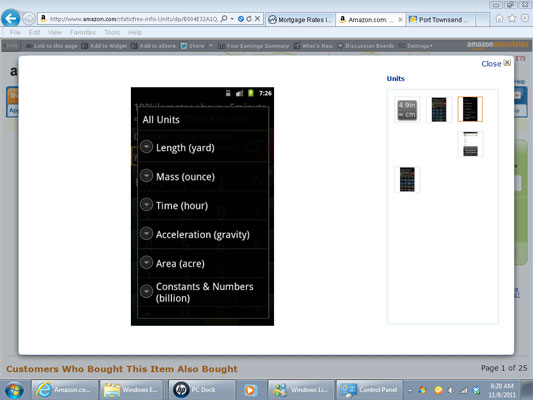Screen dimensions: 533x400
Task: Switch to the Port Townsend tab
Action: [x=440, y=20]
